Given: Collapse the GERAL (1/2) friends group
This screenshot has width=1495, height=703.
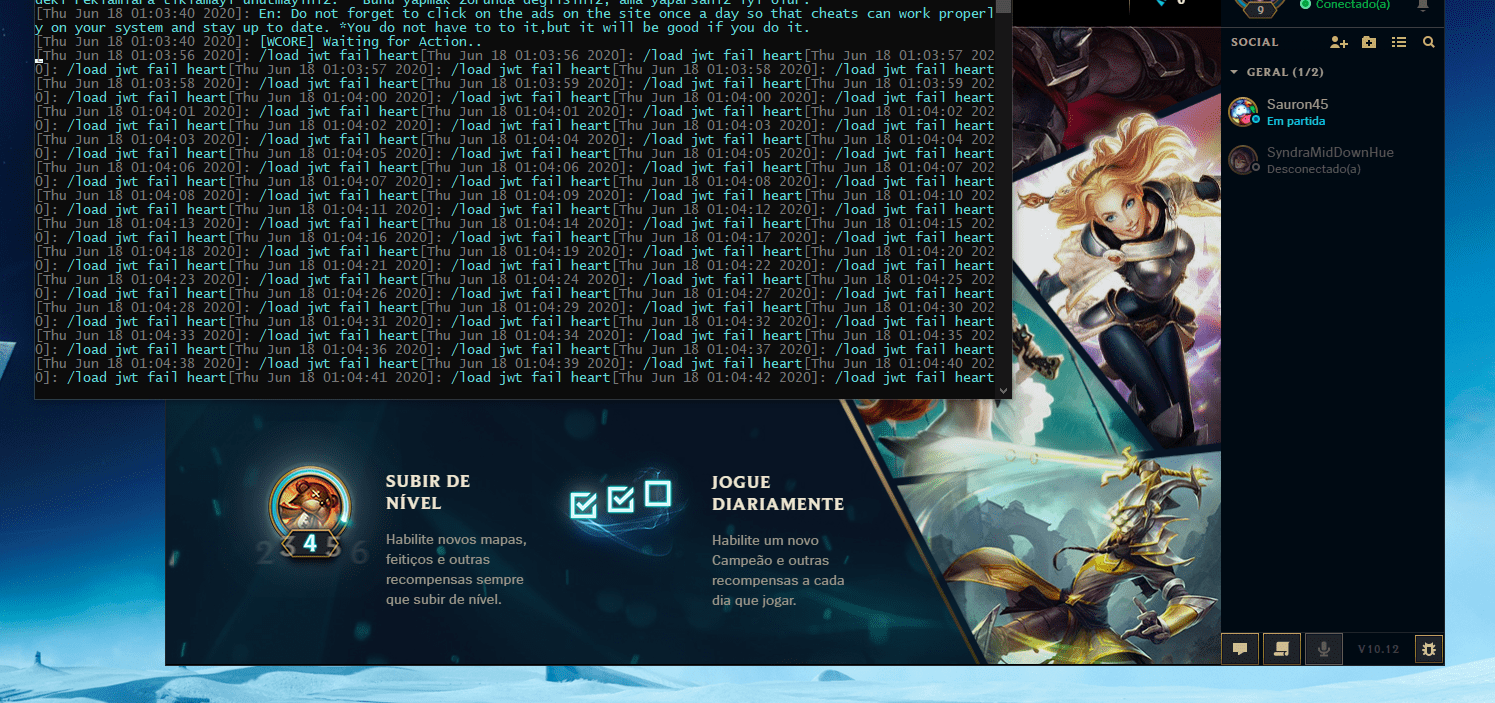Looking at the screenshot, I should (1234, 73).
